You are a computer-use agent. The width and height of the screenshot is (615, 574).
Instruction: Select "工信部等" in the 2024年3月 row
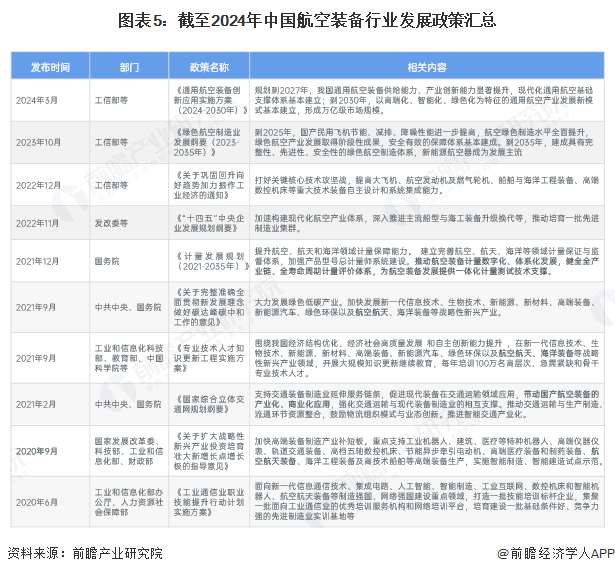click(111, 100)
